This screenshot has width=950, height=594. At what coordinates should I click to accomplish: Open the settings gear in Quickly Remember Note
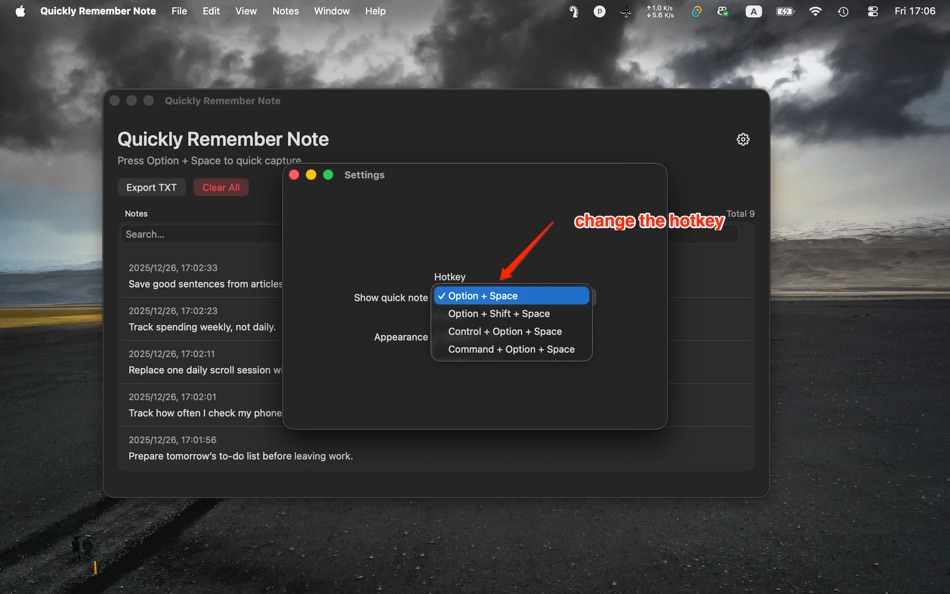pyautogui.click(x=742, y=139)
